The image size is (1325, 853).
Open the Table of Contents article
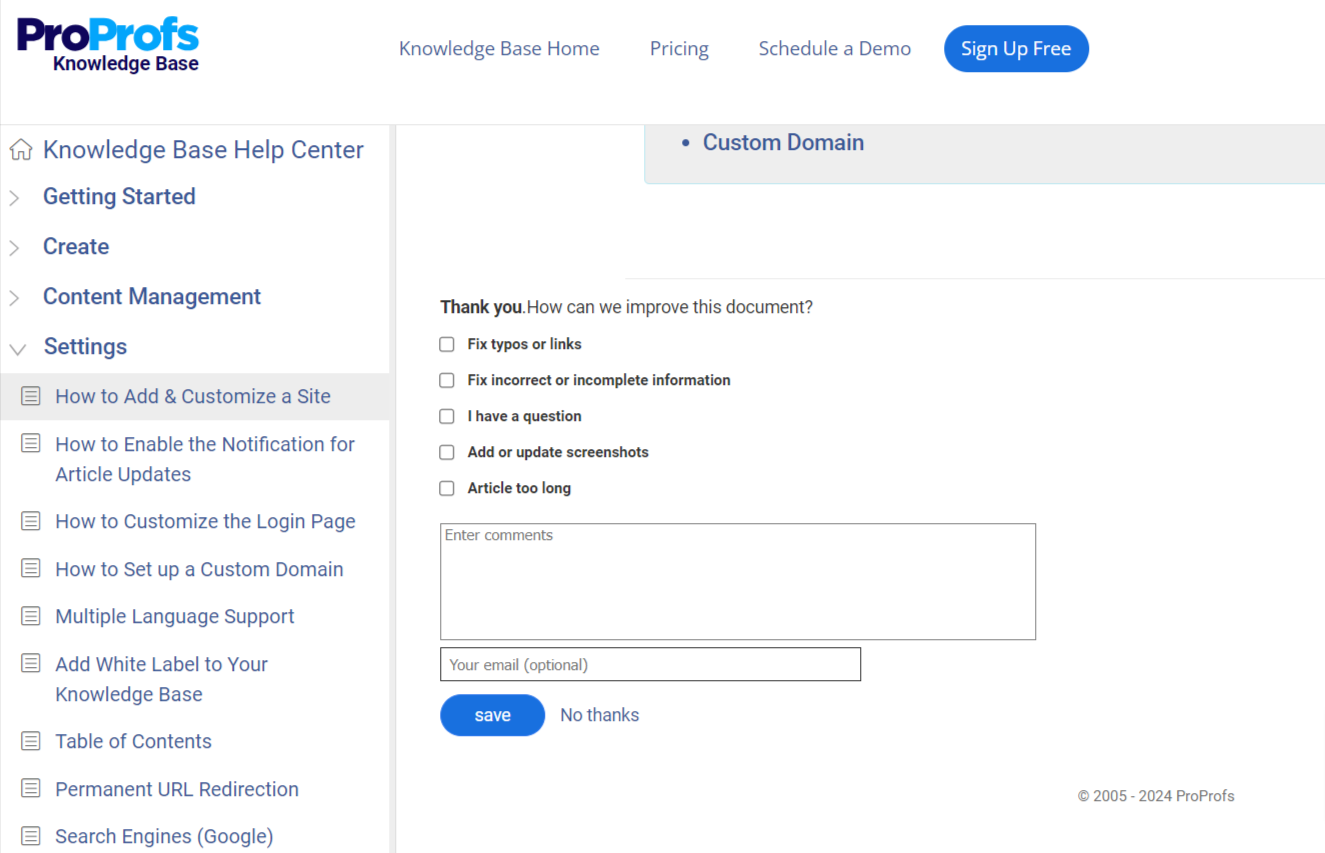(133, 741)
